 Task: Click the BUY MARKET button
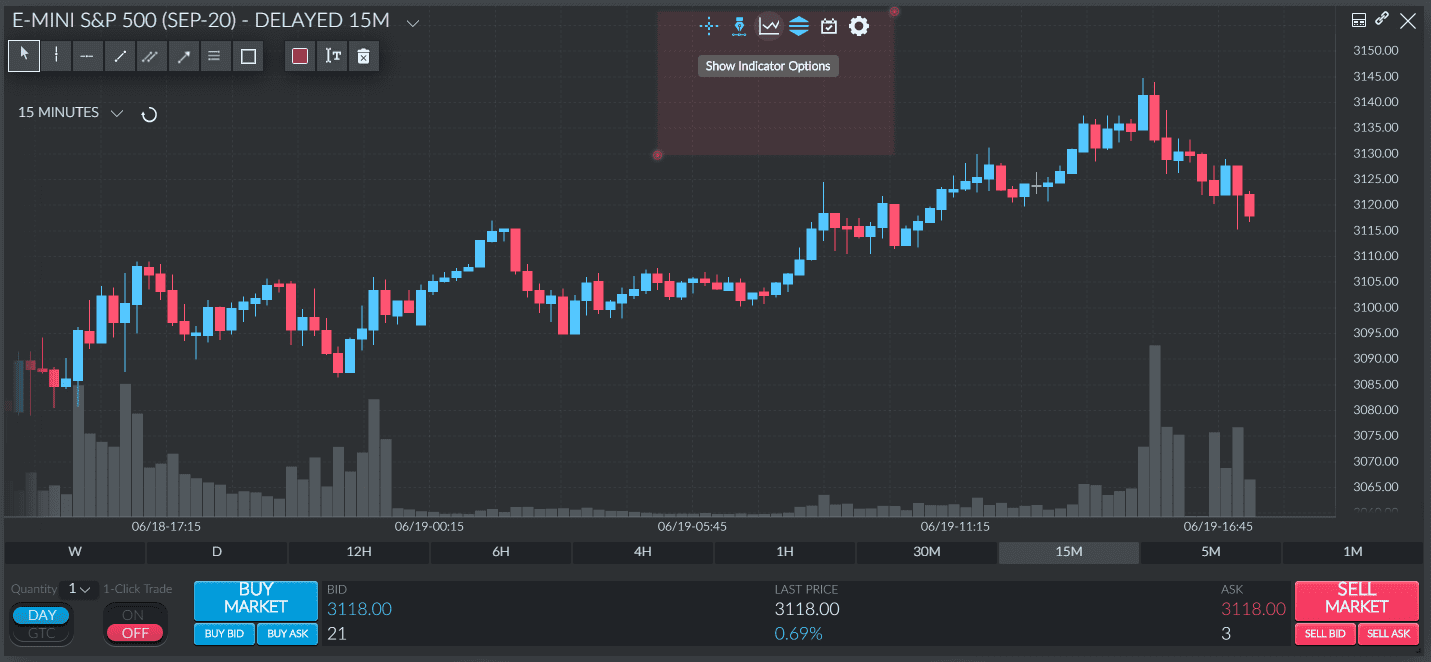255,600
